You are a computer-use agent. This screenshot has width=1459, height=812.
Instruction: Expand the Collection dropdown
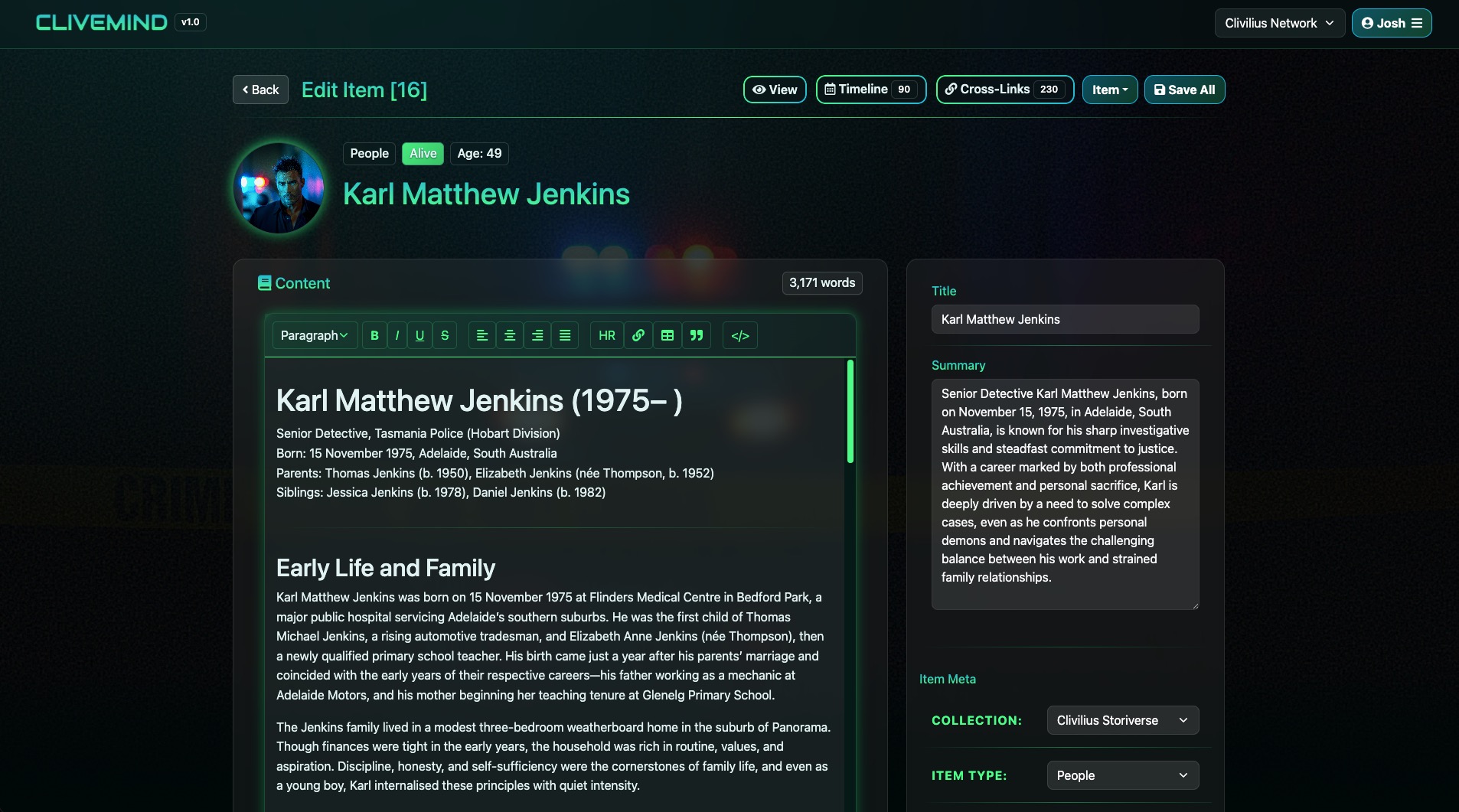tap(1122, 720)
